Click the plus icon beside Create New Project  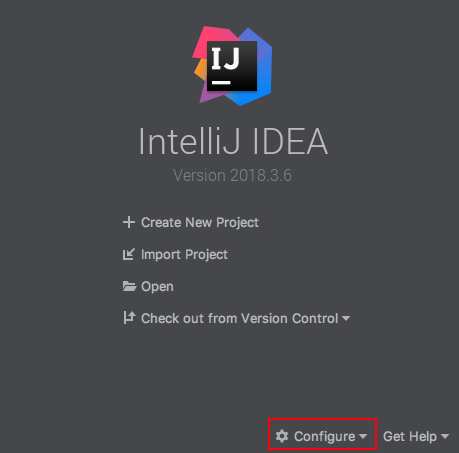coord(129,222)
